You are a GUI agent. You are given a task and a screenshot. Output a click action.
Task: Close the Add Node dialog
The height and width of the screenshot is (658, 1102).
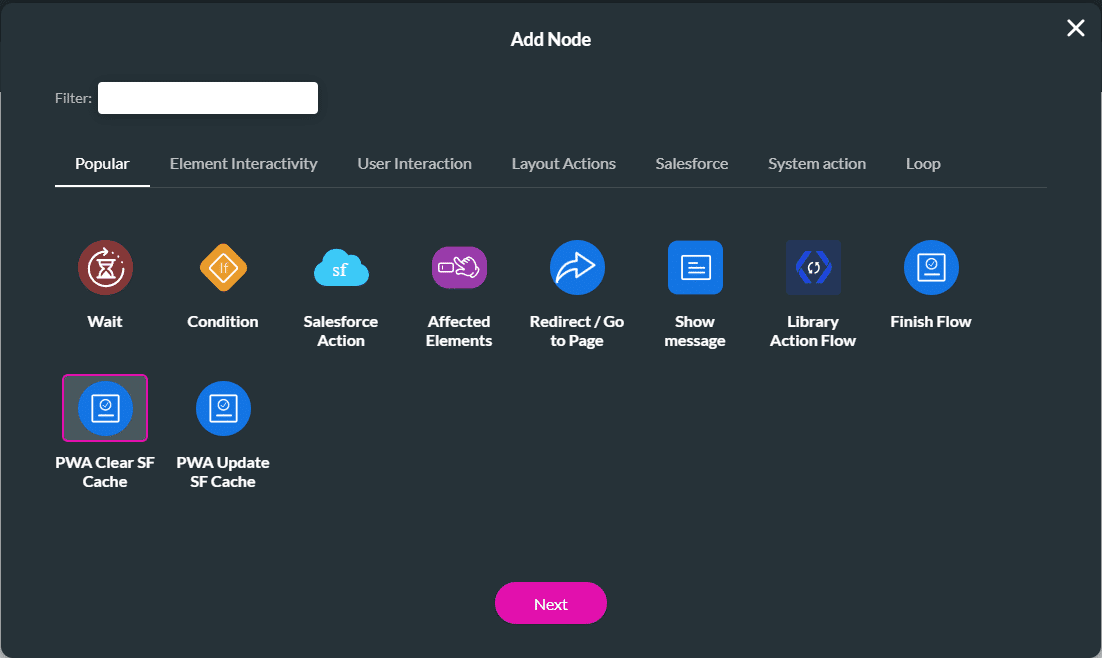tap(1075, 28)
